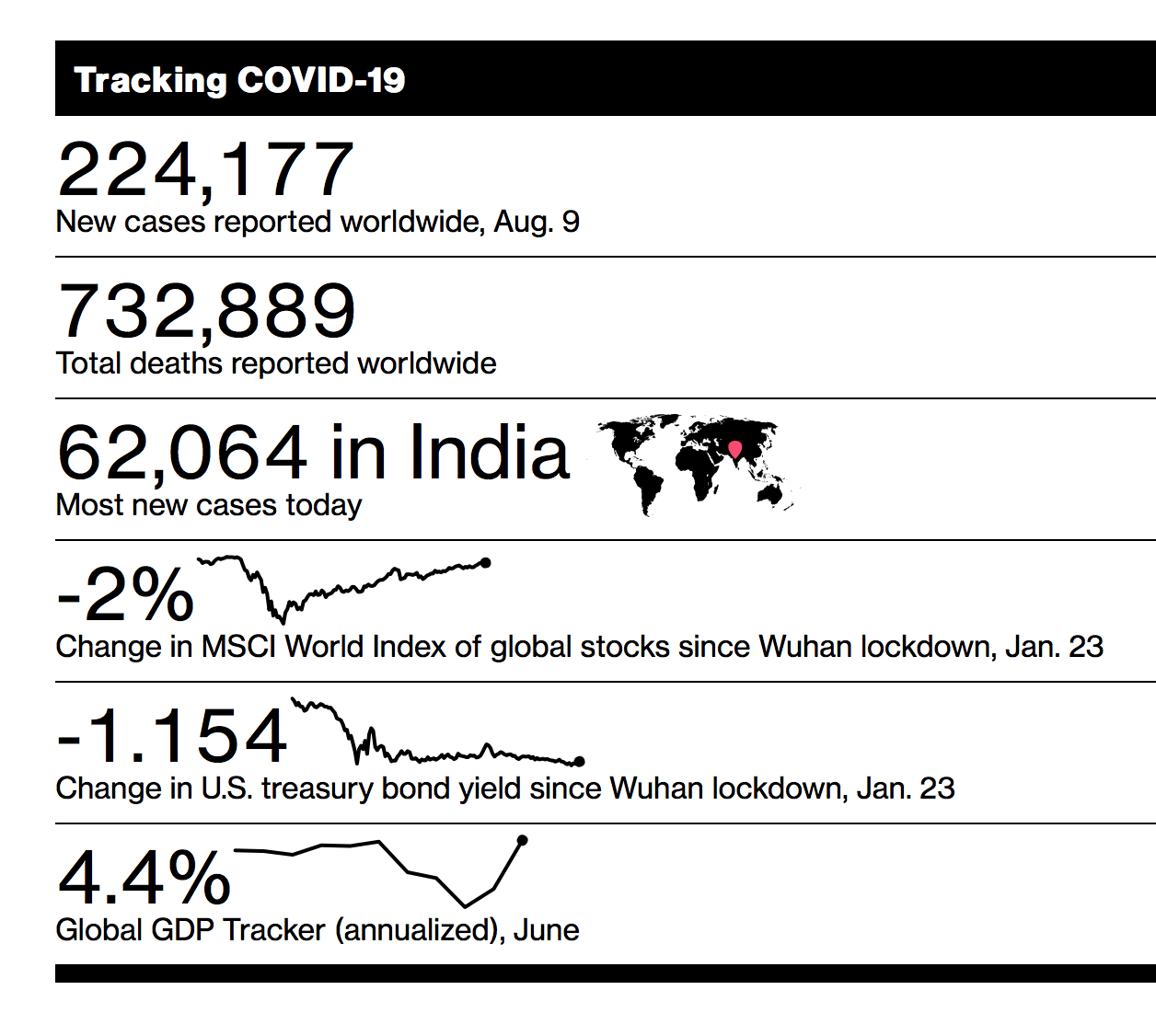1156x1036 pixels.
Task: Click the 62,064 in India figure
Action: click(x=314, y=452)
